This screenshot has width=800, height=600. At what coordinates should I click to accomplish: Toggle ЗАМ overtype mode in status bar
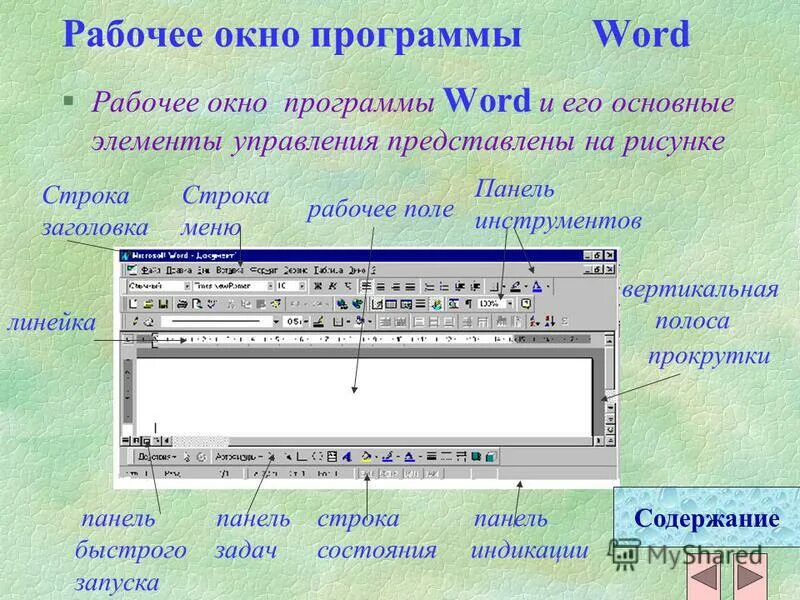433,474
